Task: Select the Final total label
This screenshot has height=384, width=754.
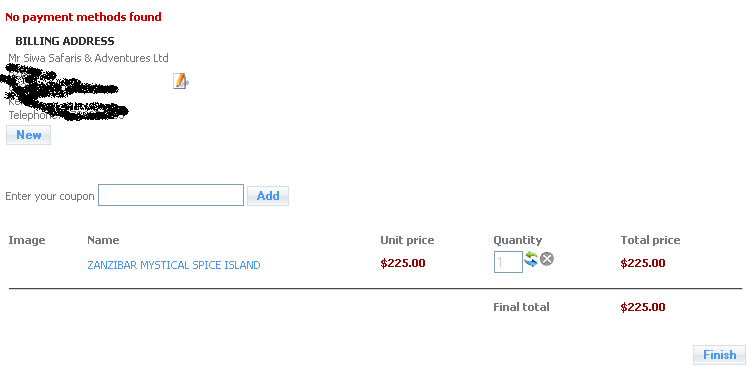Action: click(521, 307)
